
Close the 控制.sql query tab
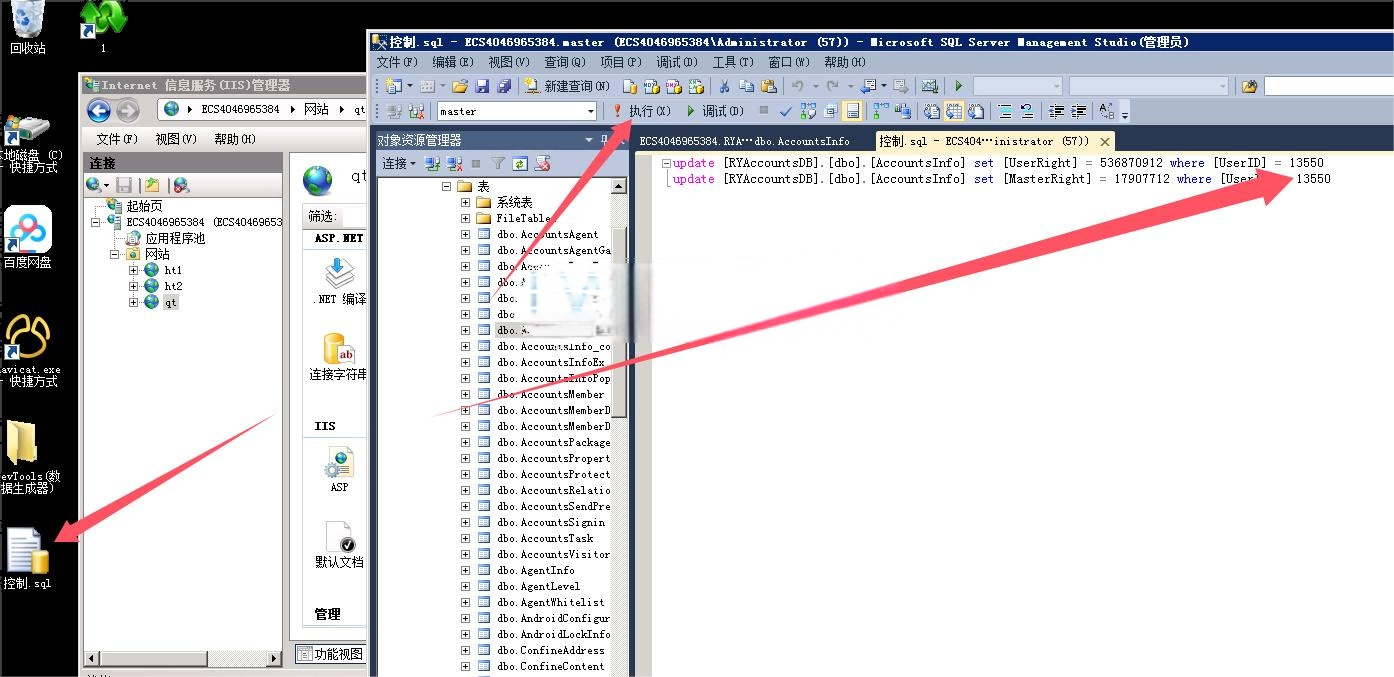tap(1105, 142)
